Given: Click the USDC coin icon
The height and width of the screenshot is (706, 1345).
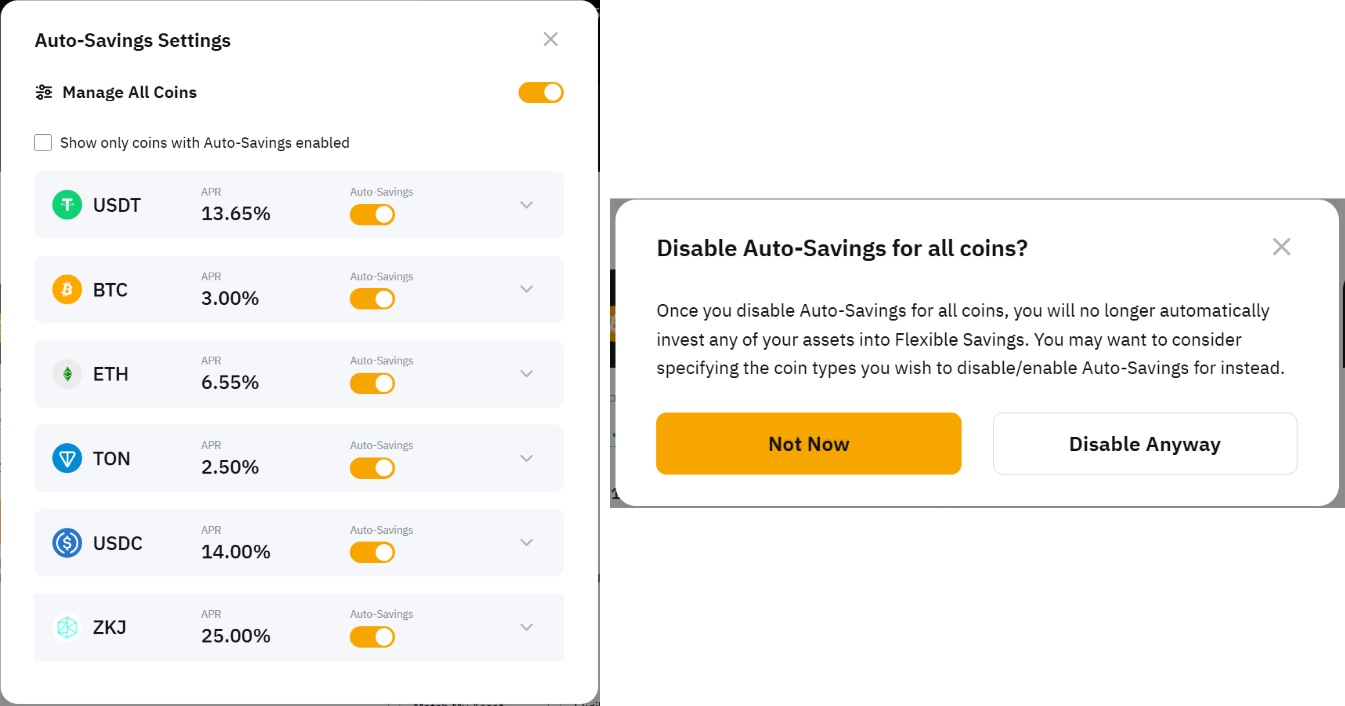Looking at the screenshot, I should tap(67, 543).
